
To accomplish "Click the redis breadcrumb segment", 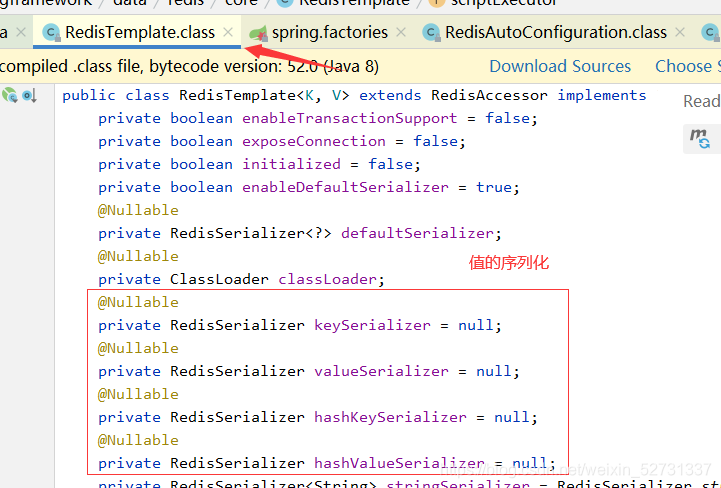I will coord(185,3).
